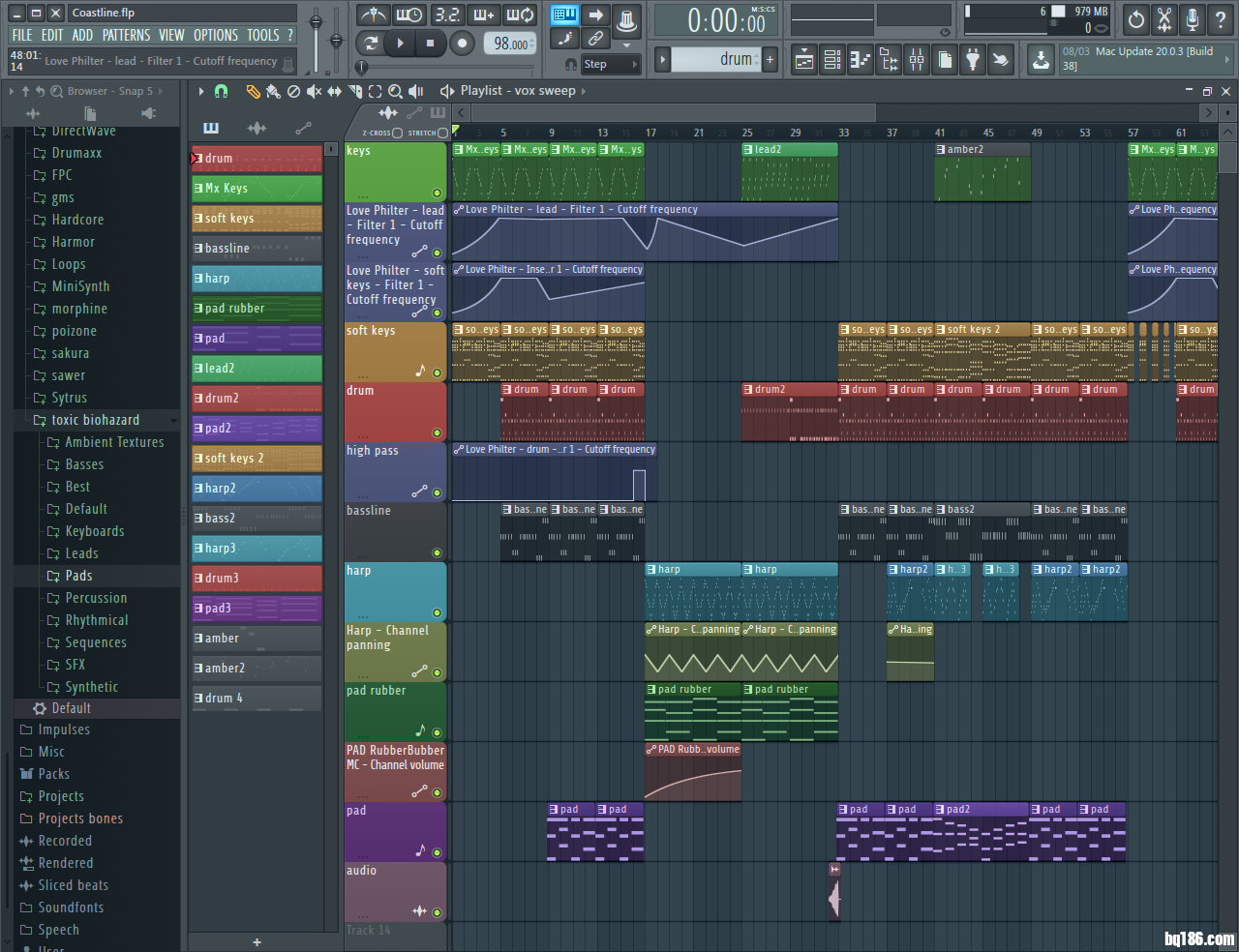Screen dimensions: 1239x952
Task: Open the plugin picker plug icon
Action: click(973, 60)
